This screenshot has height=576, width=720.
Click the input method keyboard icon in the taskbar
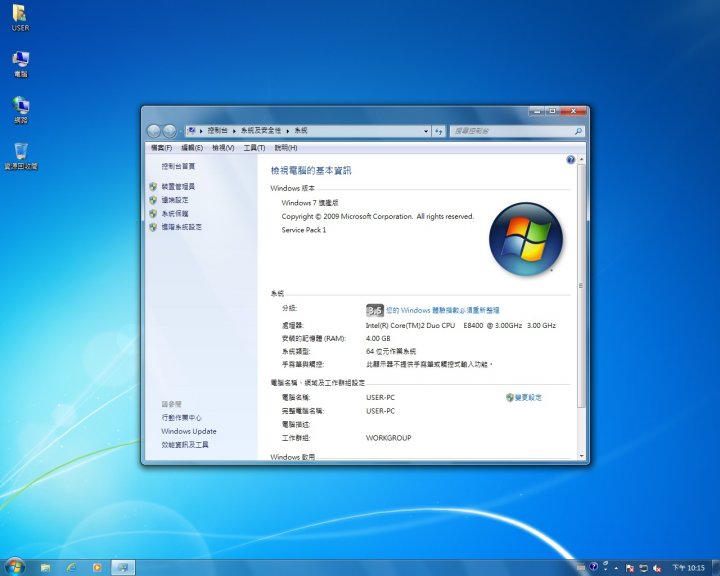(580, 568)
